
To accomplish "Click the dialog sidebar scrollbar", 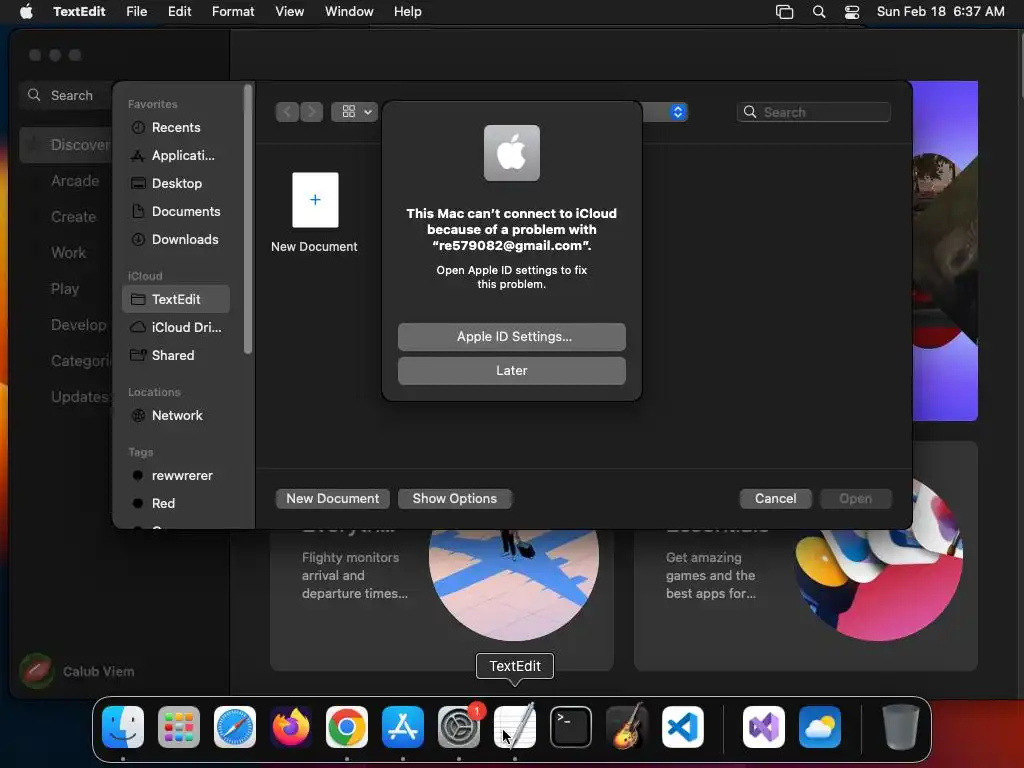I will coord(248,219).
